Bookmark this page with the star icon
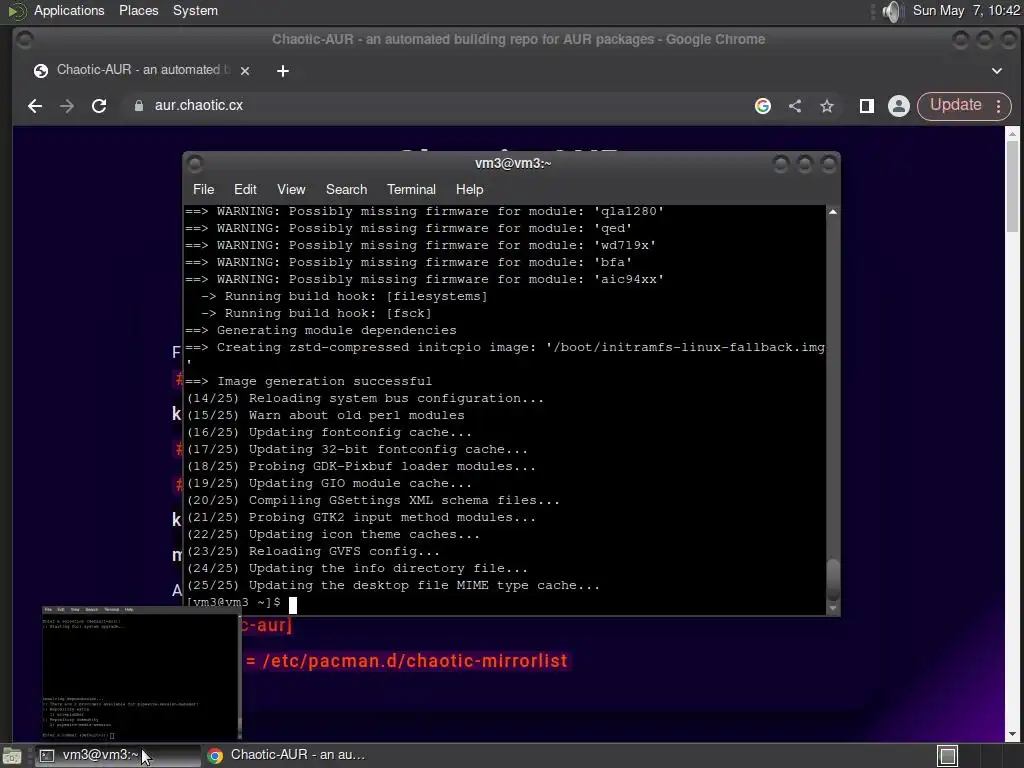 click(827, 106)
